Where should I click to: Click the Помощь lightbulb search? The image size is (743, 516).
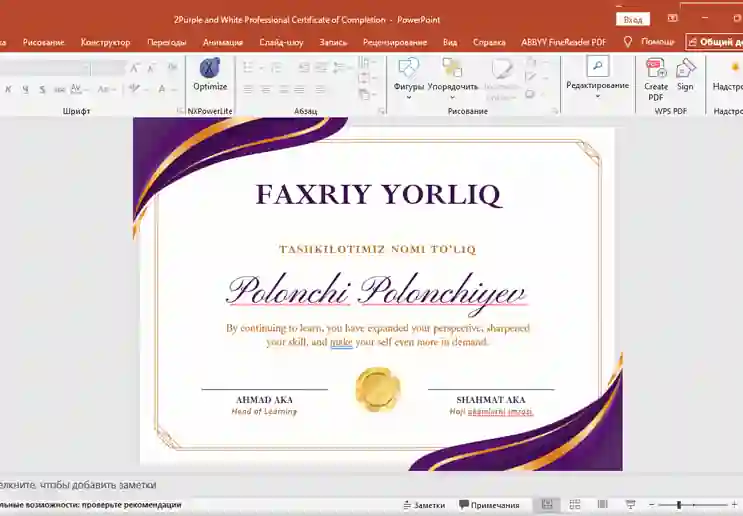[649, 42]
